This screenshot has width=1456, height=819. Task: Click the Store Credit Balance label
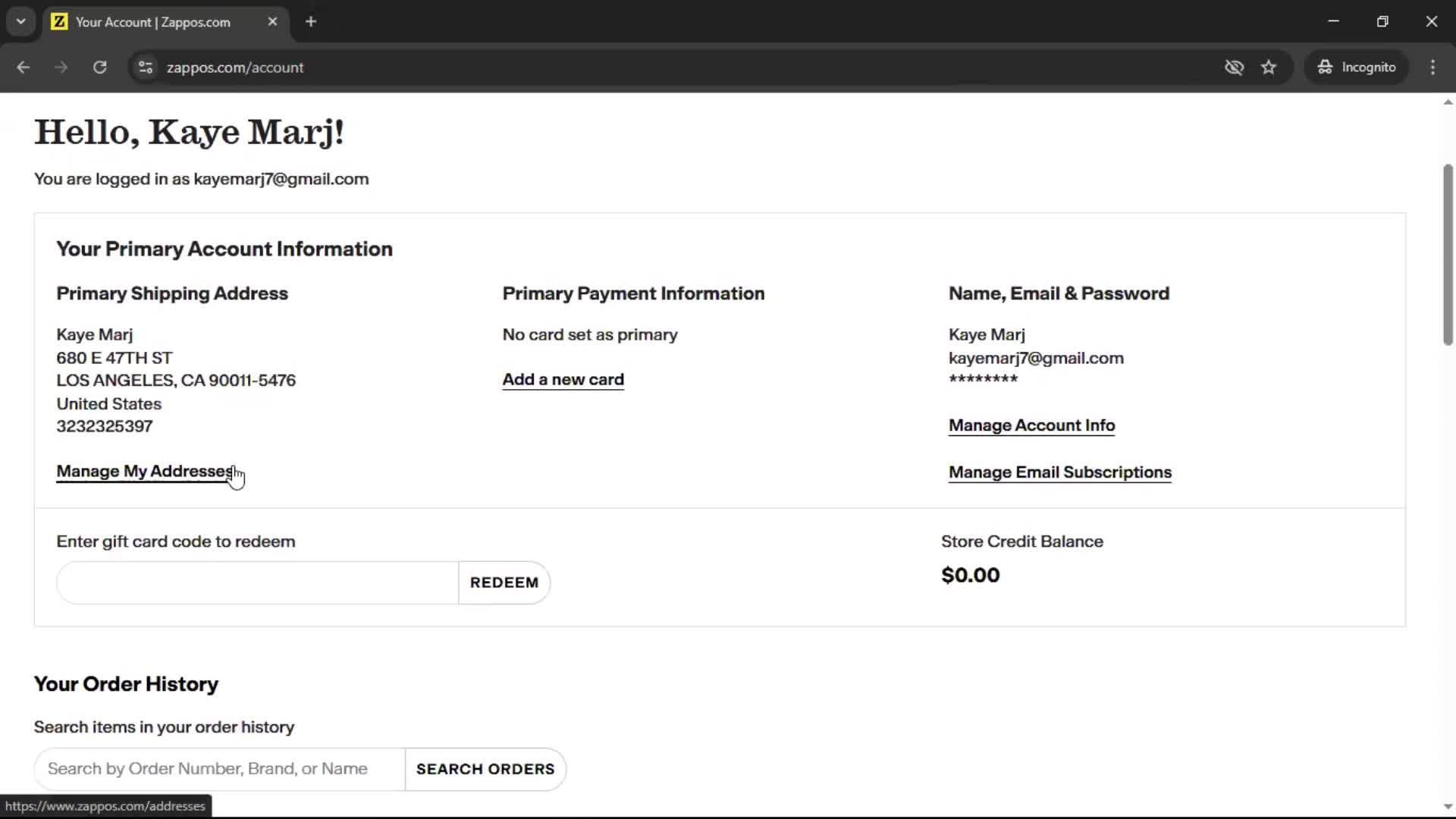1021,541
